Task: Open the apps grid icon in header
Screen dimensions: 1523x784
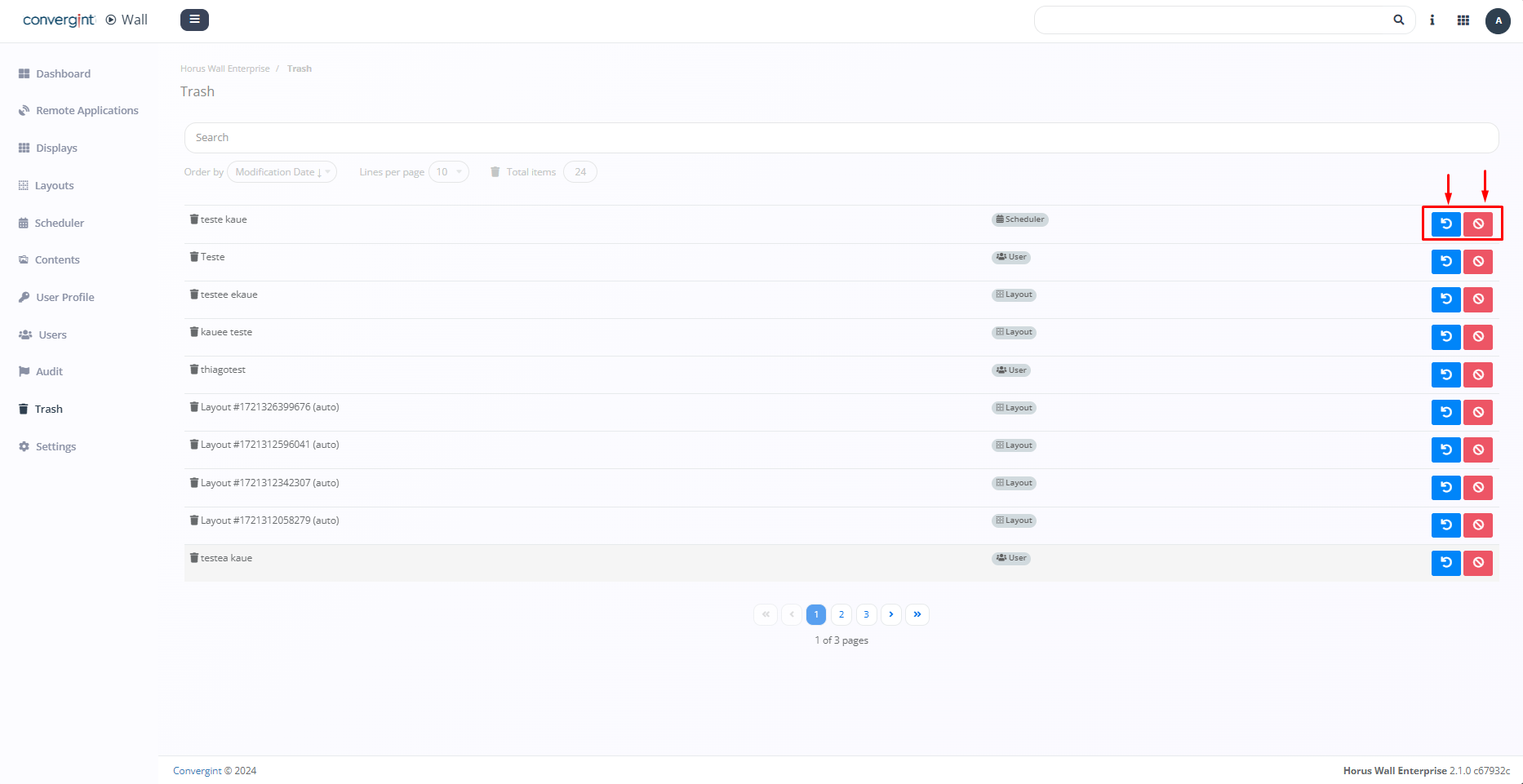Action: coord(1463,20)
